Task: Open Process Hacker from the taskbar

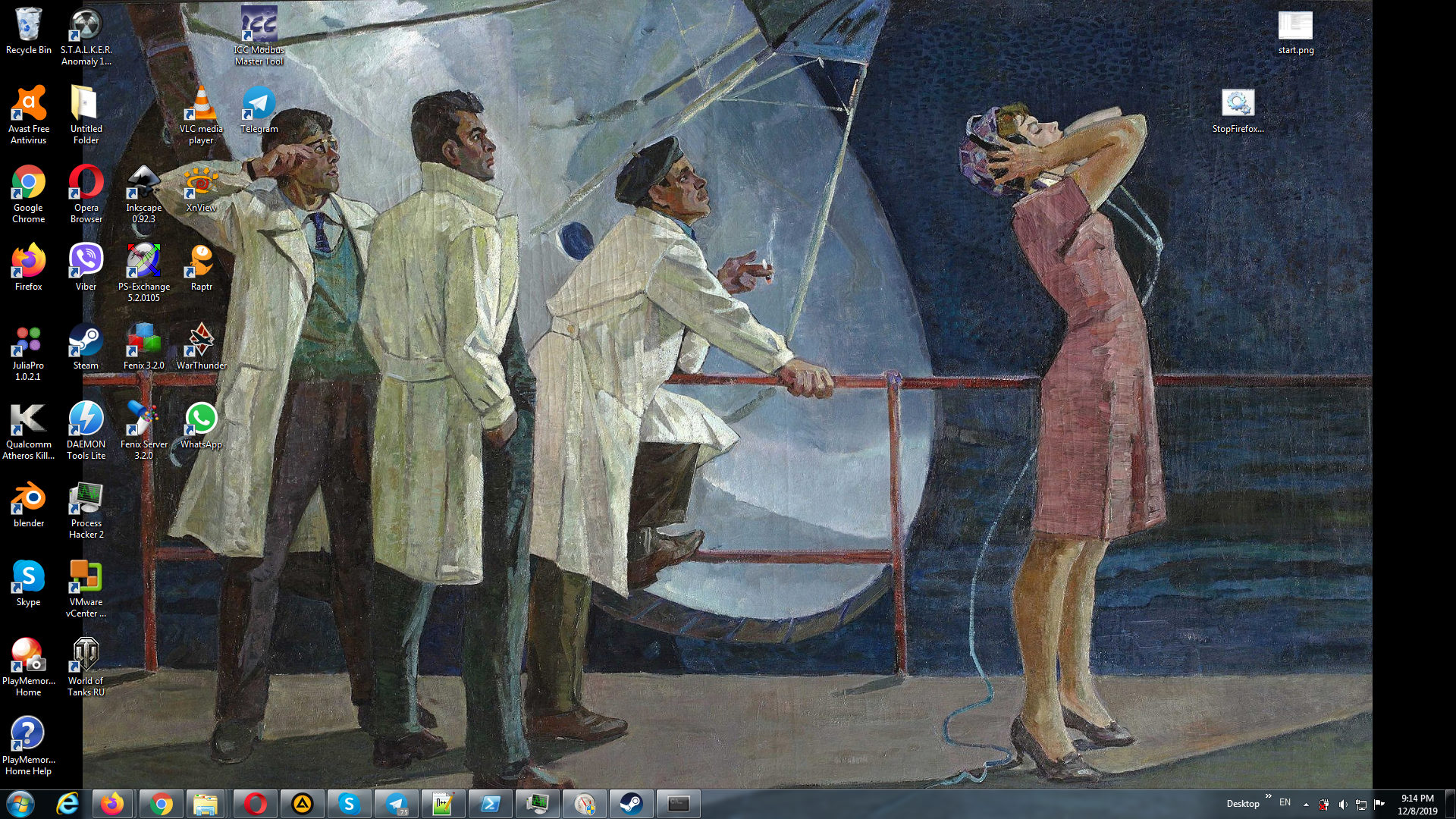Action: pos(537,804)
